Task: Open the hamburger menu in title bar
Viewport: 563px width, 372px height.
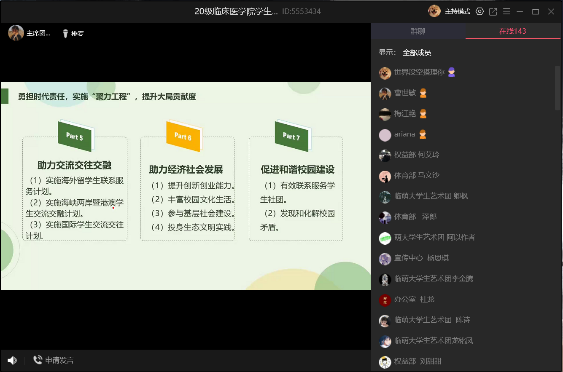Action: point(507,11)
